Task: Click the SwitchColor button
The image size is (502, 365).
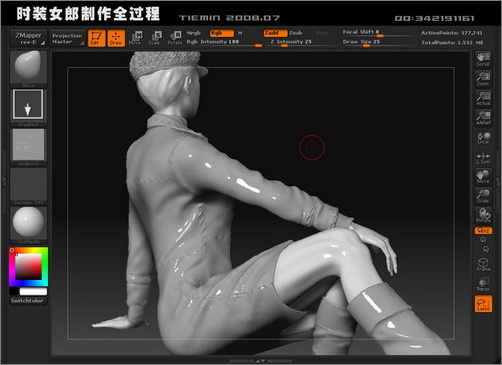Action: (x=28, y=301)
